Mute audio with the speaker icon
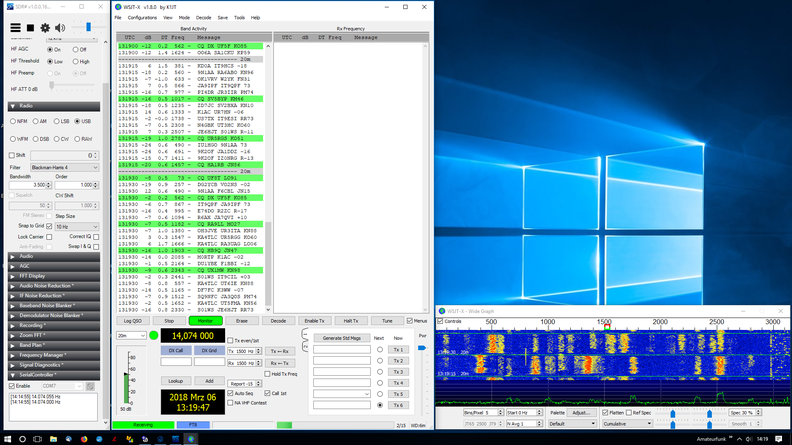 [60, 28]
